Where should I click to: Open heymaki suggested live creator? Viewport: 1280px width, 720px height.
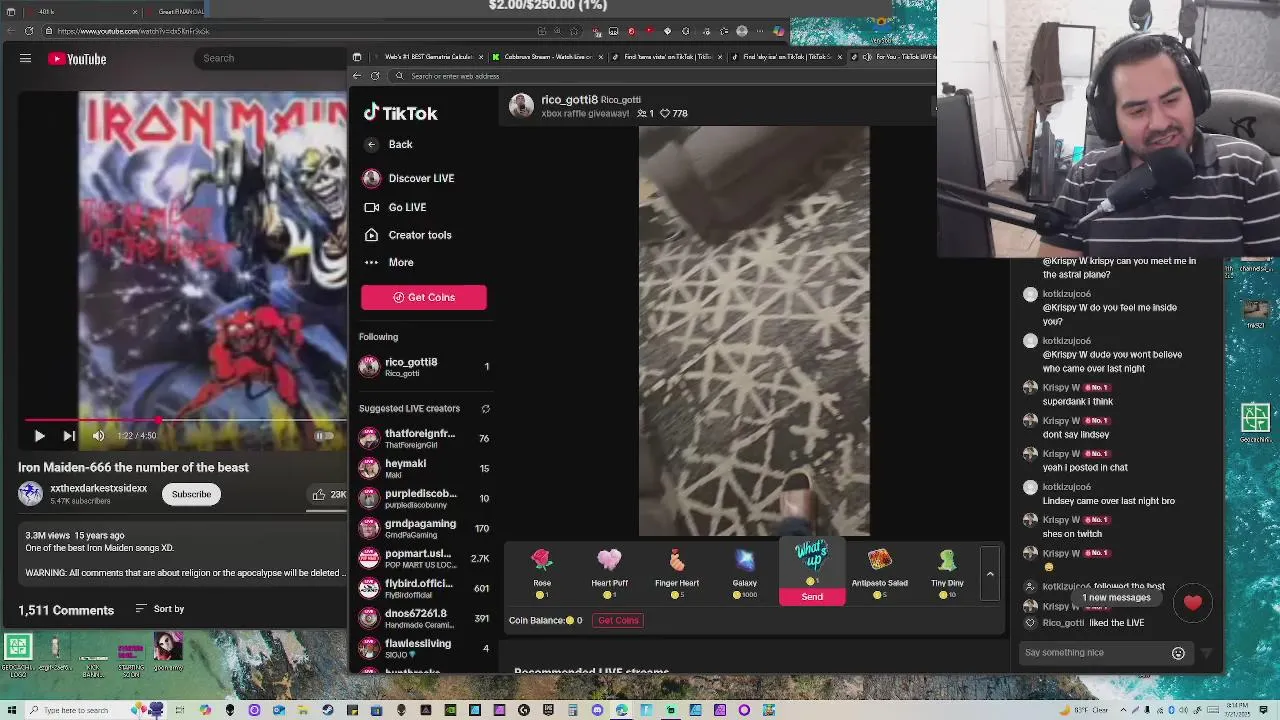[x=424, y=468]
